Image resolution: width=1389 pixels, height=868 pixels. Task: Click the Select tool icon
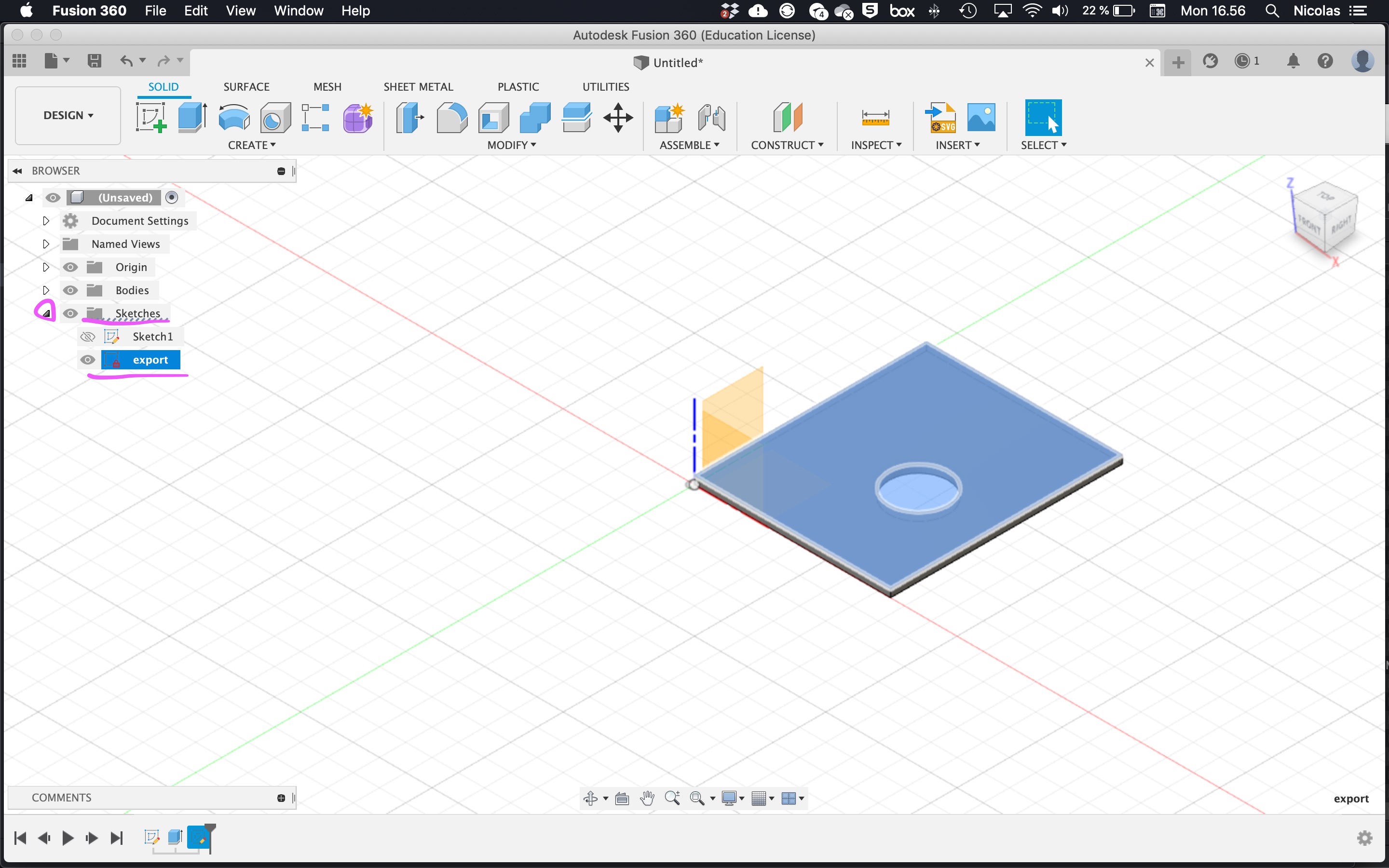(1043, 117)
